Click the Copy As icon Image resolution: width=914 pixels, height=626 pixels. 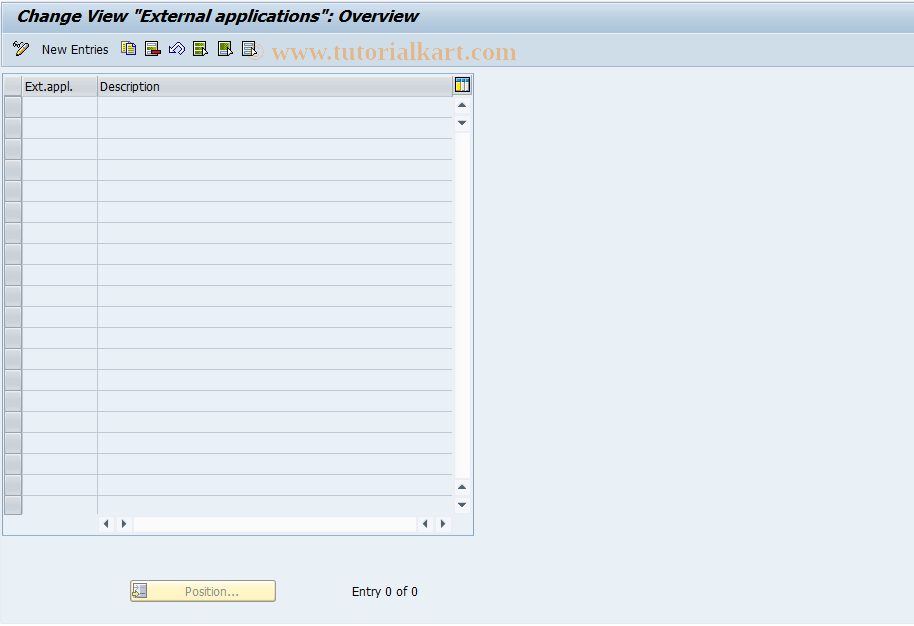point(129,49)
